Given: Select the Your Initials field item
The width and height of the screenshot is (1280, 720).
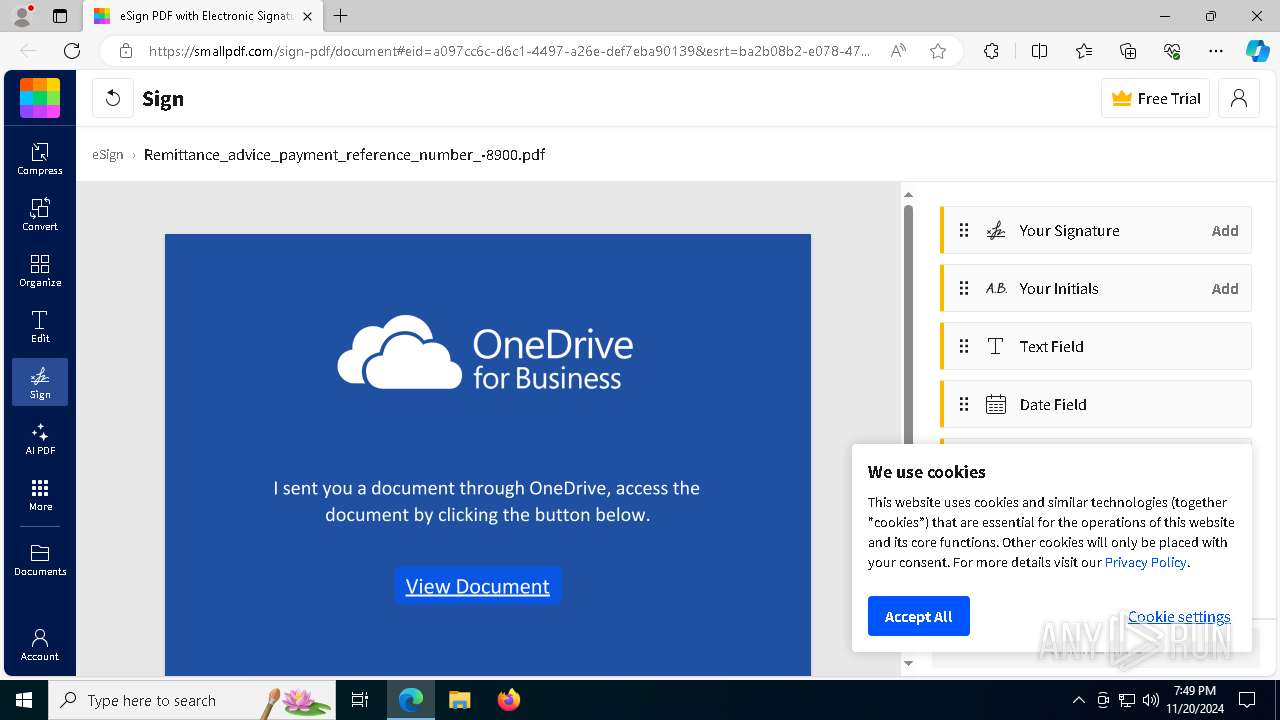Looking at the screenshot, I should 1096,288.
